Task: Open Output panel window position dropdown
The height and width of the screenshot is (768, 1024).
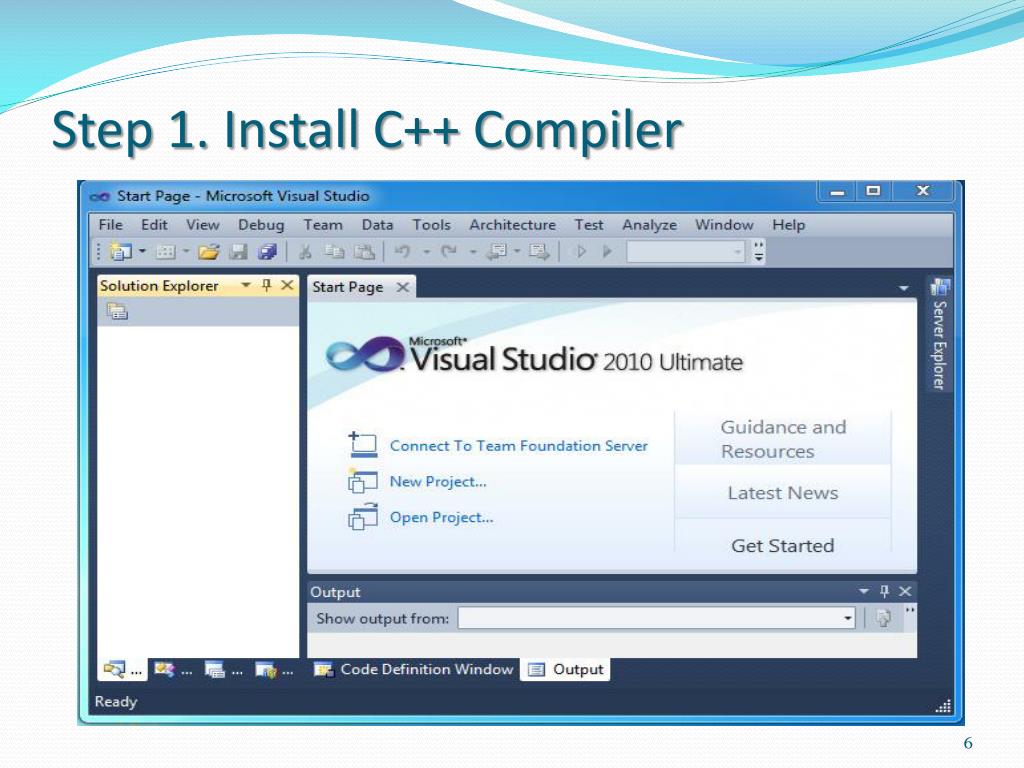Action: (x=864, y=591)
